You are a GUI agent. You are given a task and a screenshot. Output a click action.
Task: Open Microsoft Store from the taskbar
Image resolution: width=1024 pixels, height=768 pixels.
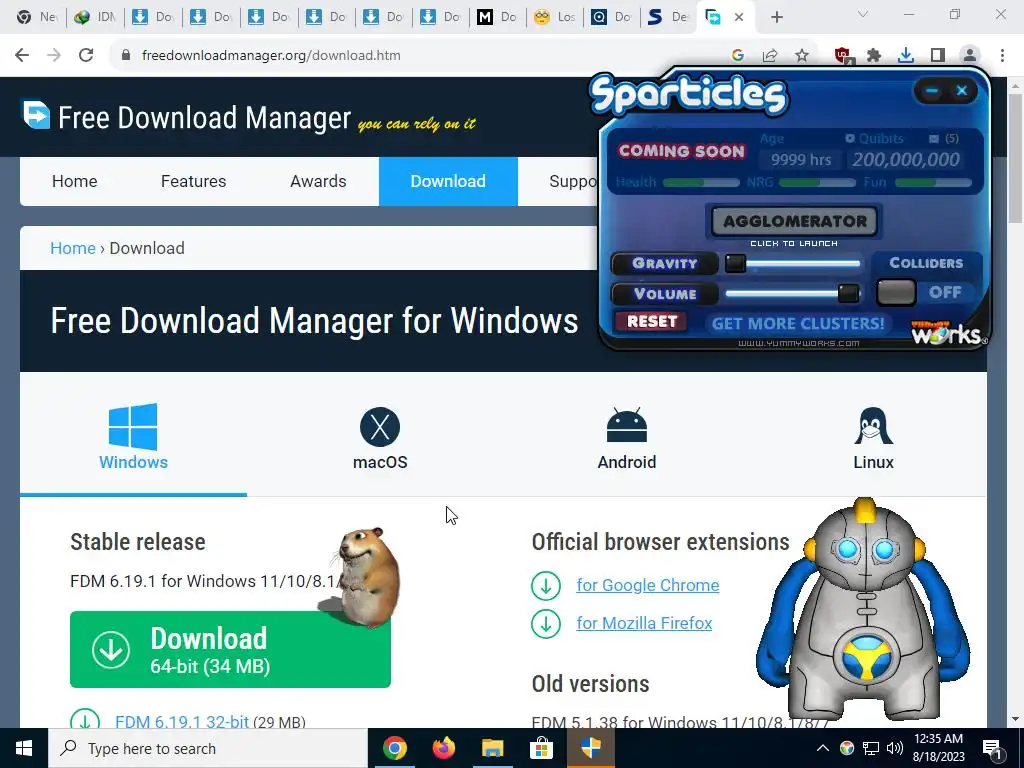(541, 748)
